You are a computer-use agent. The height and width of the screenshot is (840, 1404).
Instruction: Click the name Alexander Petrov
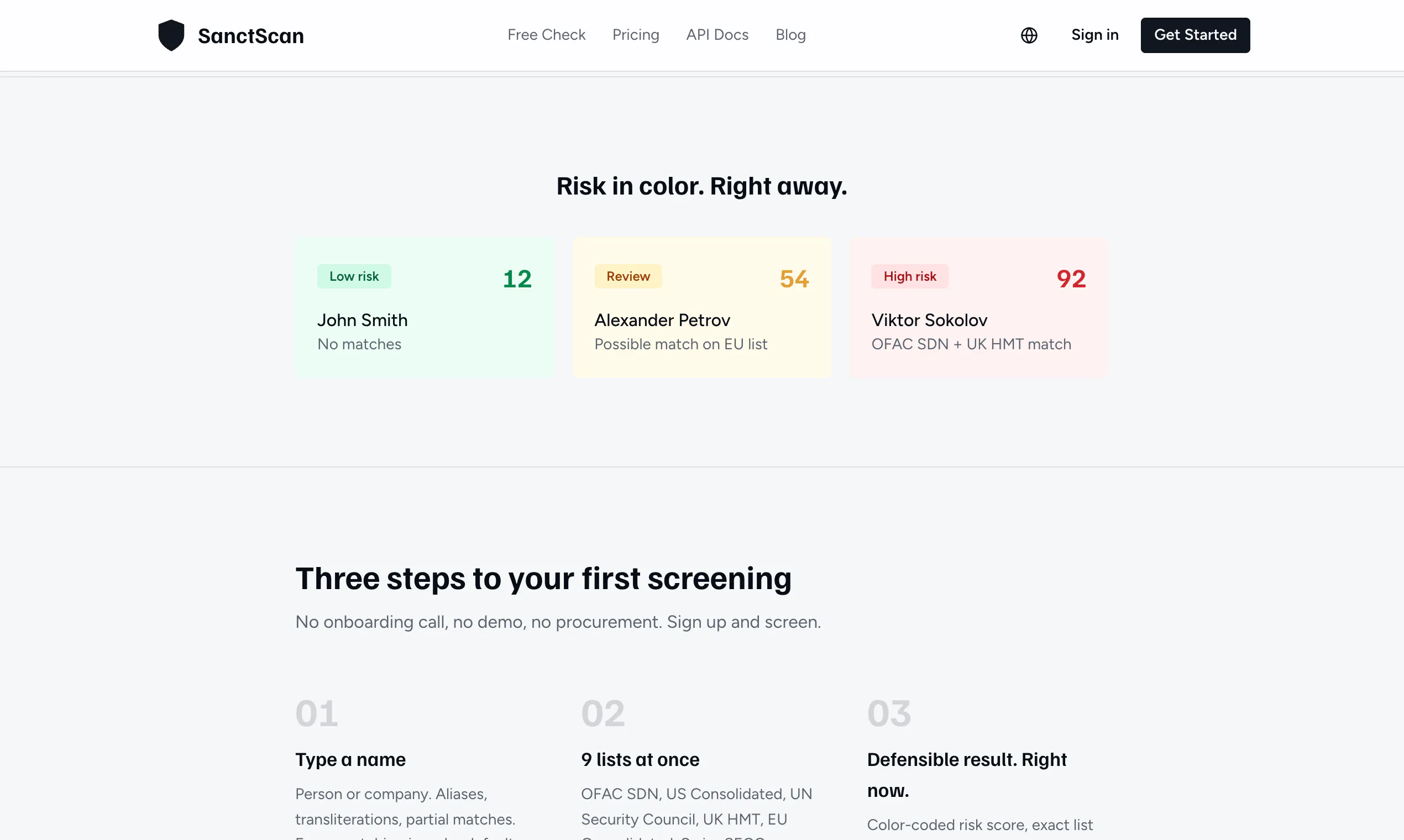(x=662, y=320)
